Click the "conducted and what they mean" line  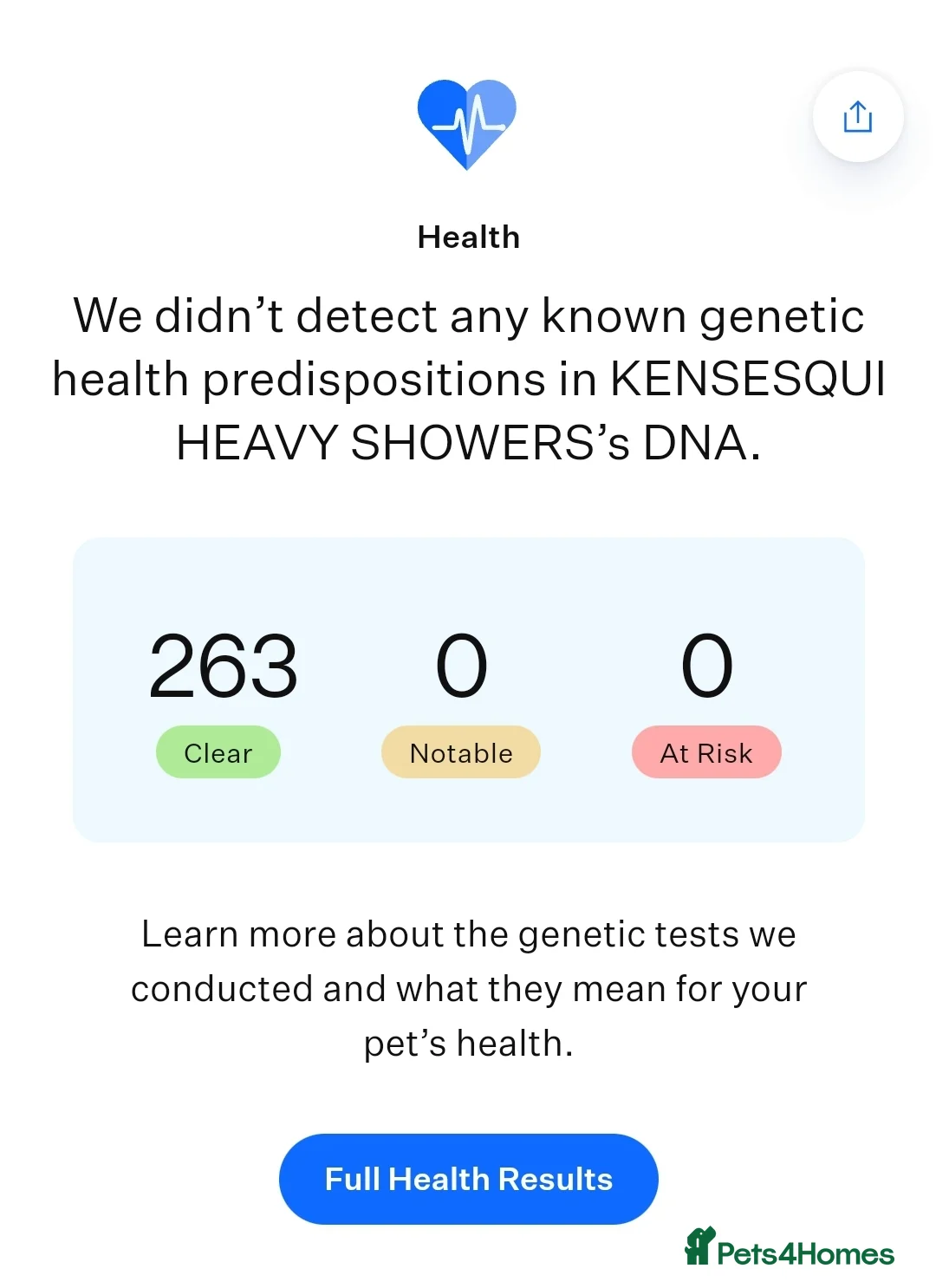click(468, 989)
